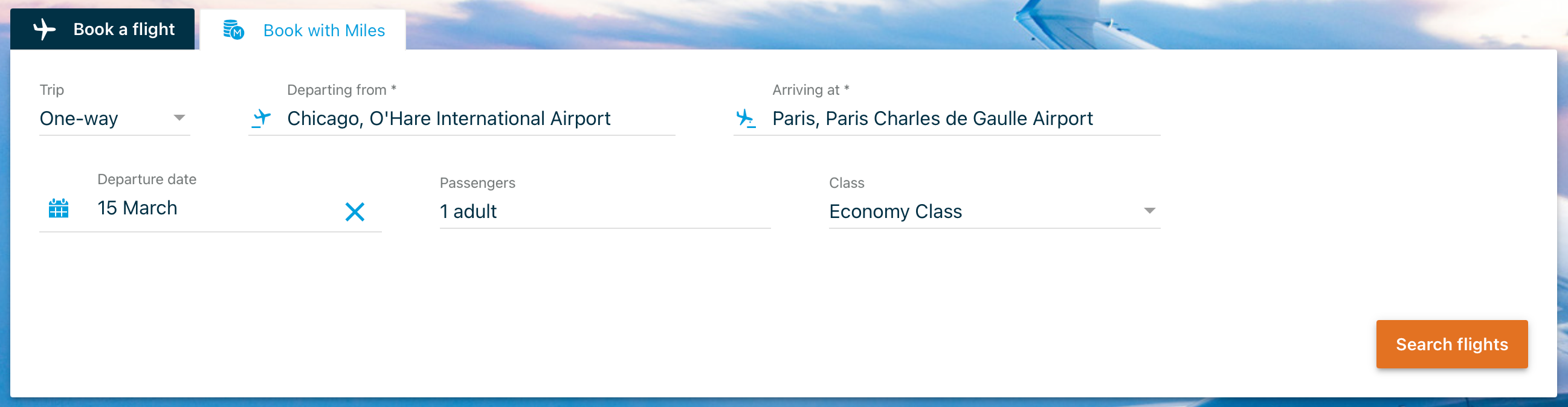Click the Economy Class value
Screen dimensions: 1568x407
click(896, 212)
